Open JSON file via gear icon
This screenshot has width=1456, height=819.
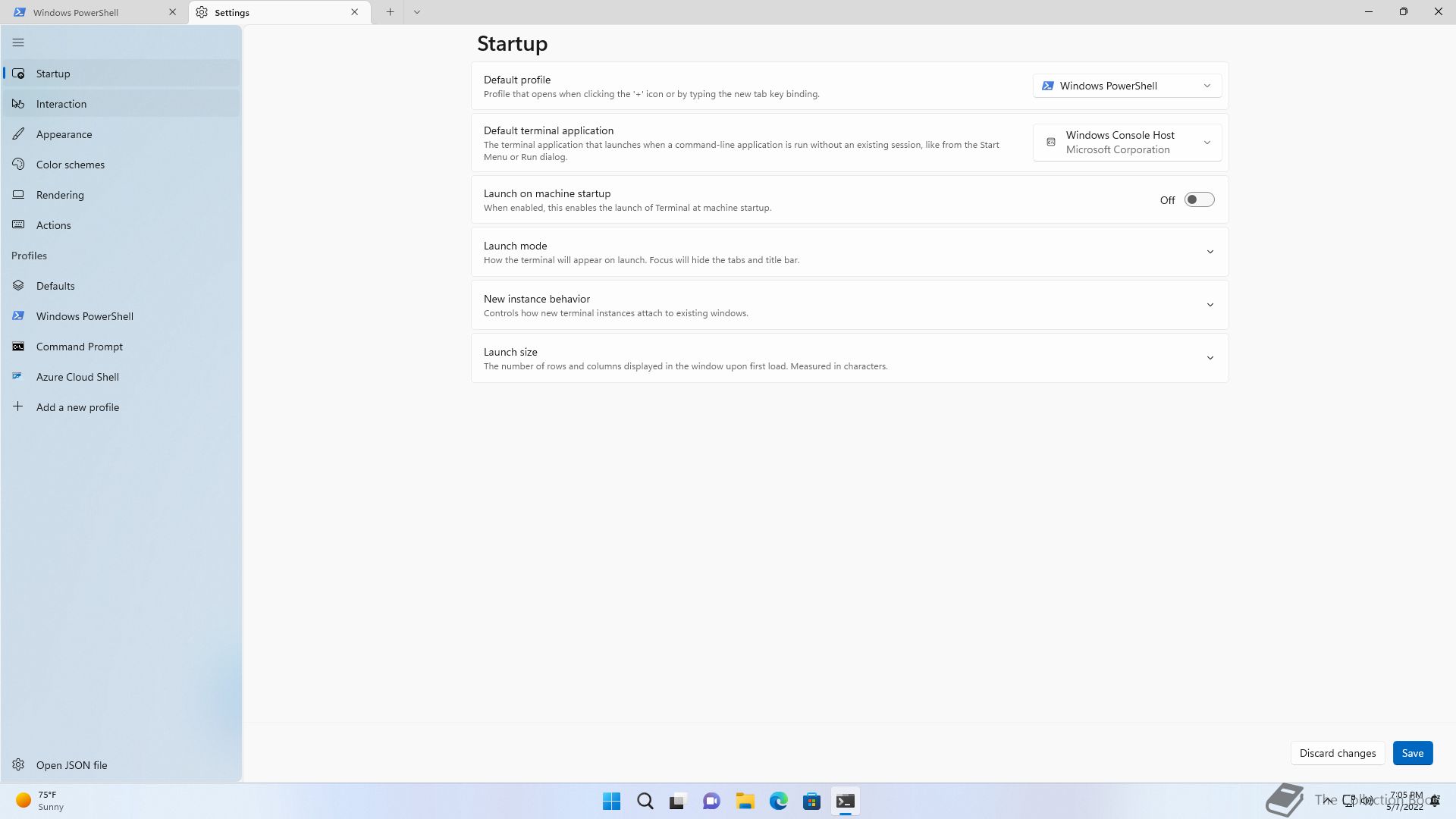click(18, 764)
